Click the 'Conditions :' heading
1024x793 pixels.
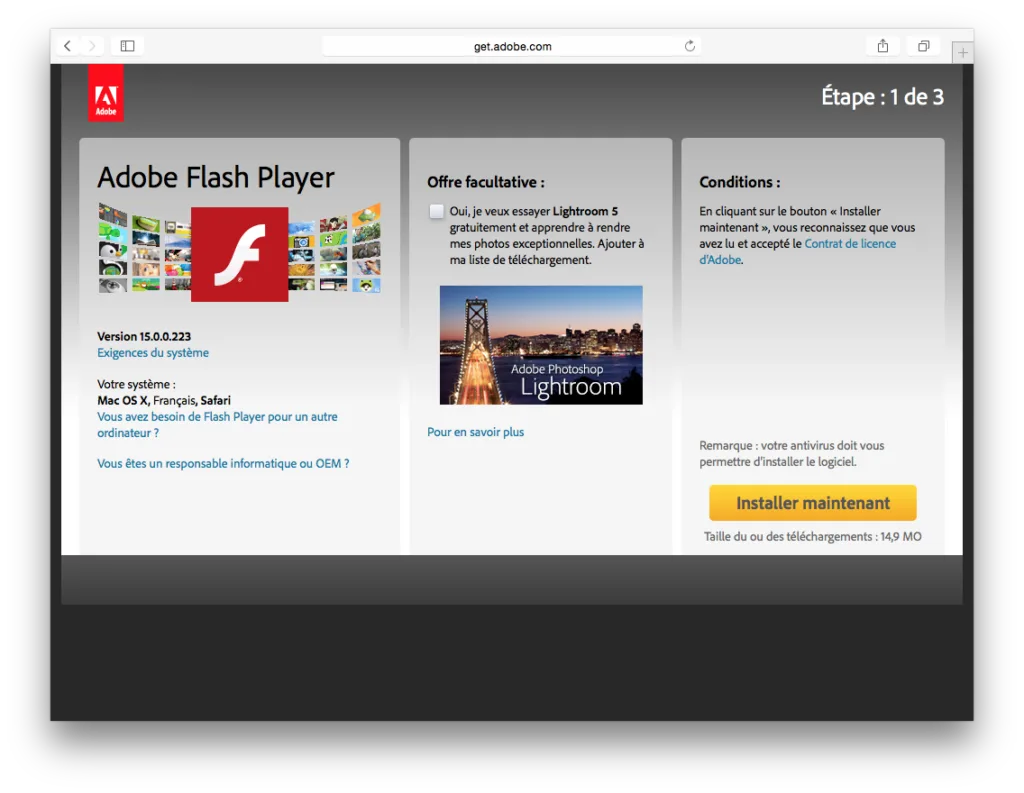coord(739,182)
